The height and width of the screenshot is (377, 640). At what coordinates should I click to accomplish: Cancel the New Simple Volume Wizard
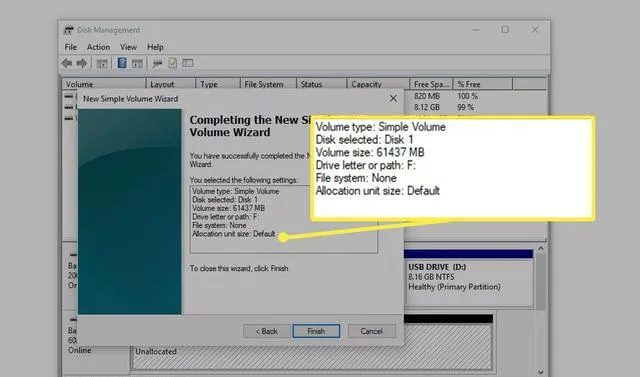click(371, 331)
